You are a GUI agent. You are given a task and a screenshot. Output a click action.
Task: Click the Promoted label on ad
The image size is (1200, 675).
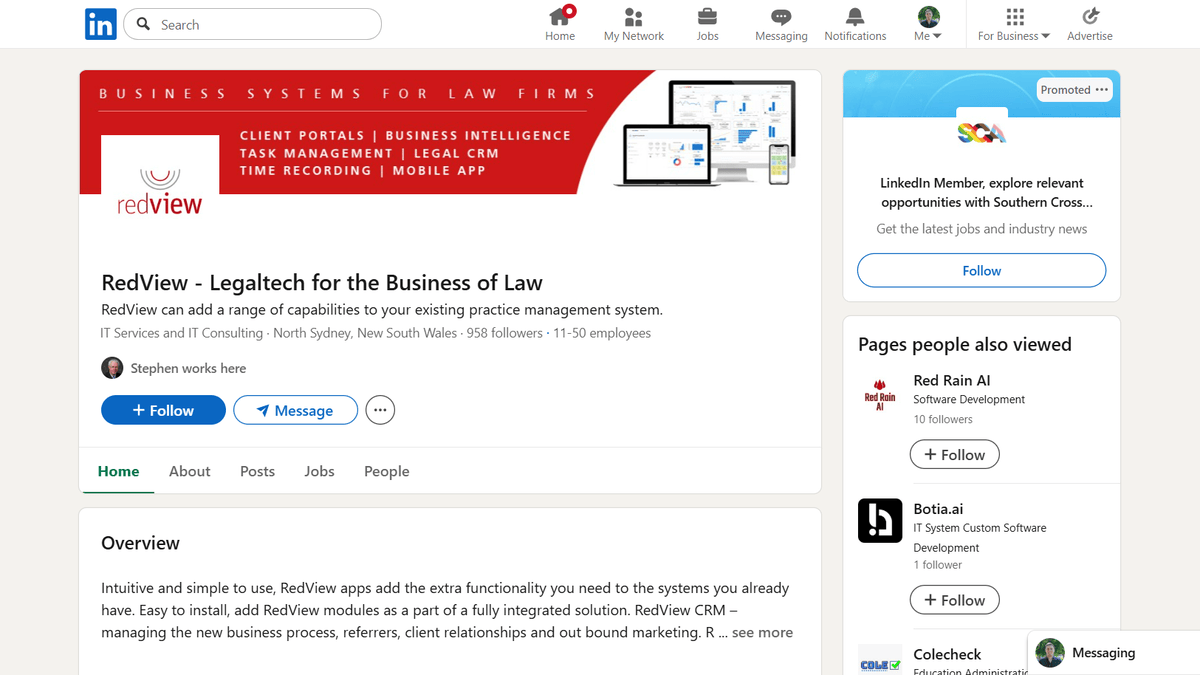(1065, 90)
